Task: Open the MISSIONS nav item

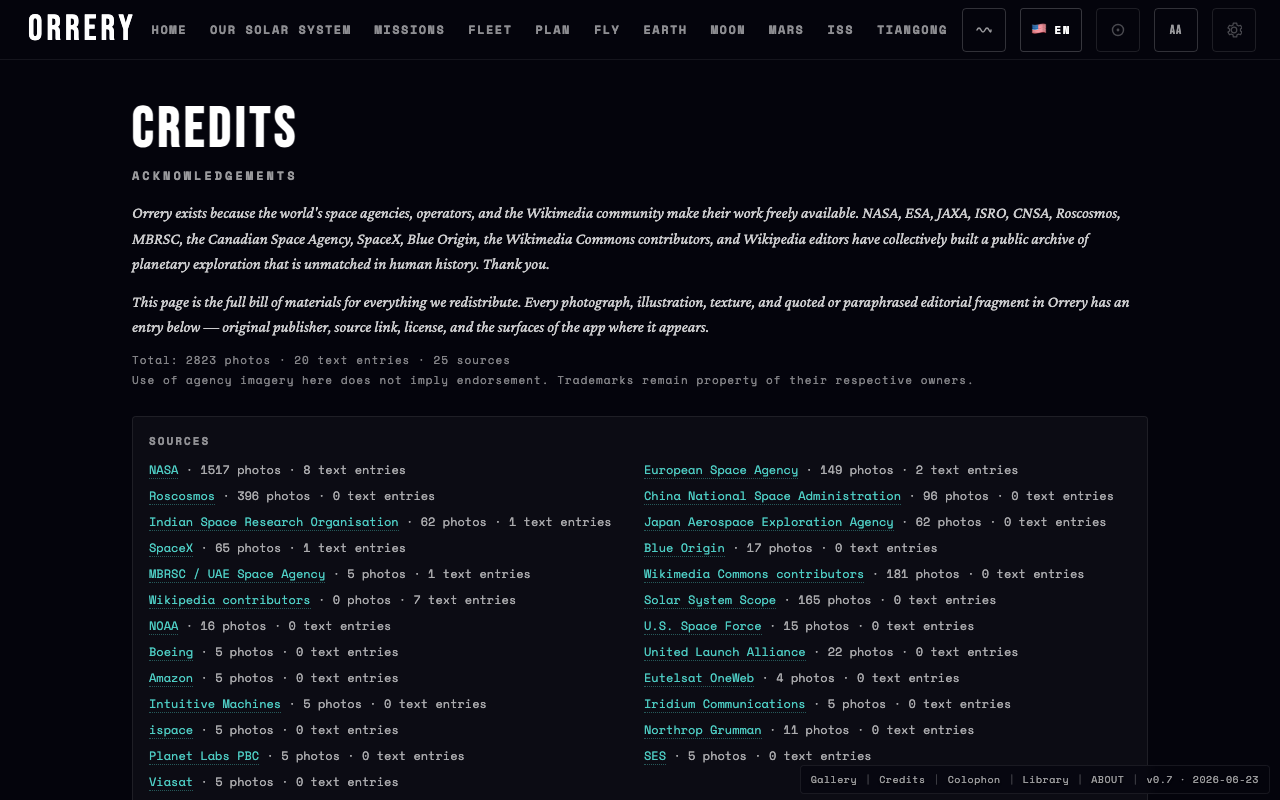Action: coord(409,30)
